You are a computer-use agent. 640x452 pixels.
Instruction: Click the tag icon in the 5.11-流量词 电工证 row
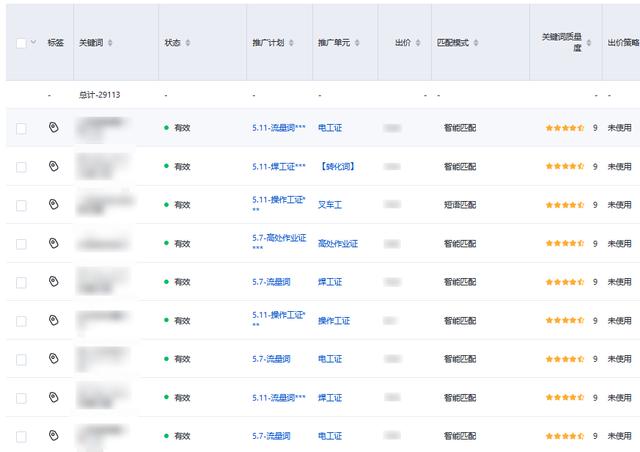point(53,127)
